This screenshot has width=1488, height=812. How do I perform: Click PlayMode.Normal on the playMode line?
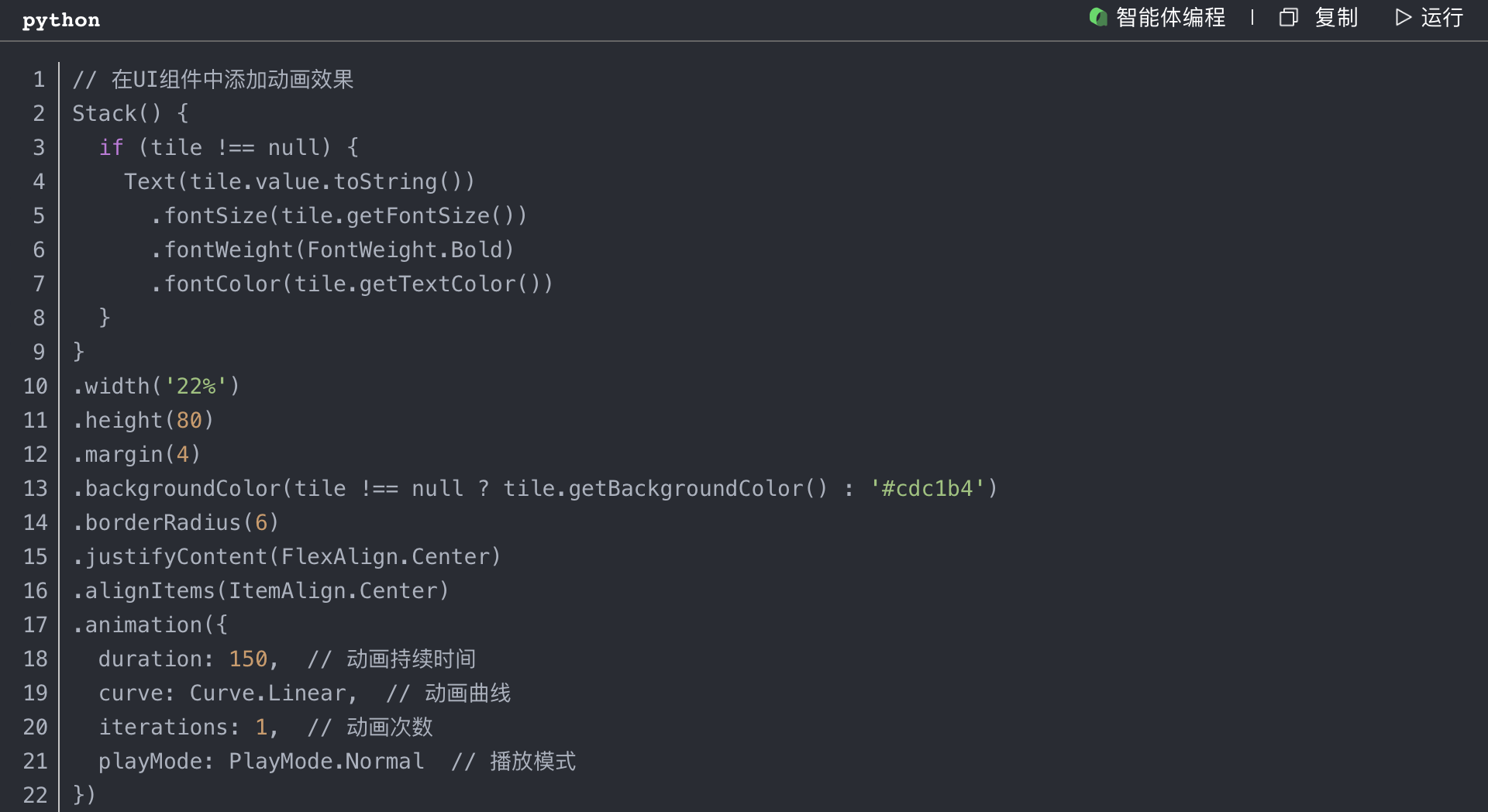pyautogui.click(x=326, y=762)
